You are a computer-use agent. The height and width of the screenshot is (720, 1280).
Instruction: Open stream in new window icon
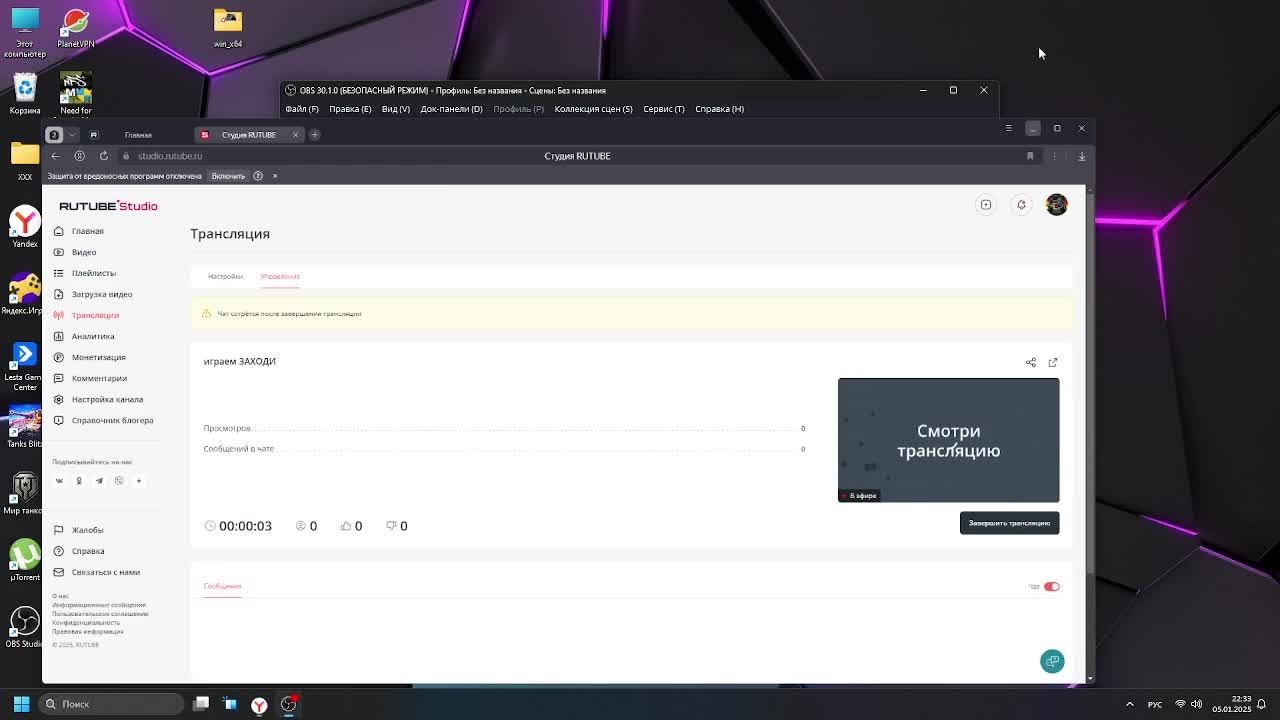(x=1053, y=362)
